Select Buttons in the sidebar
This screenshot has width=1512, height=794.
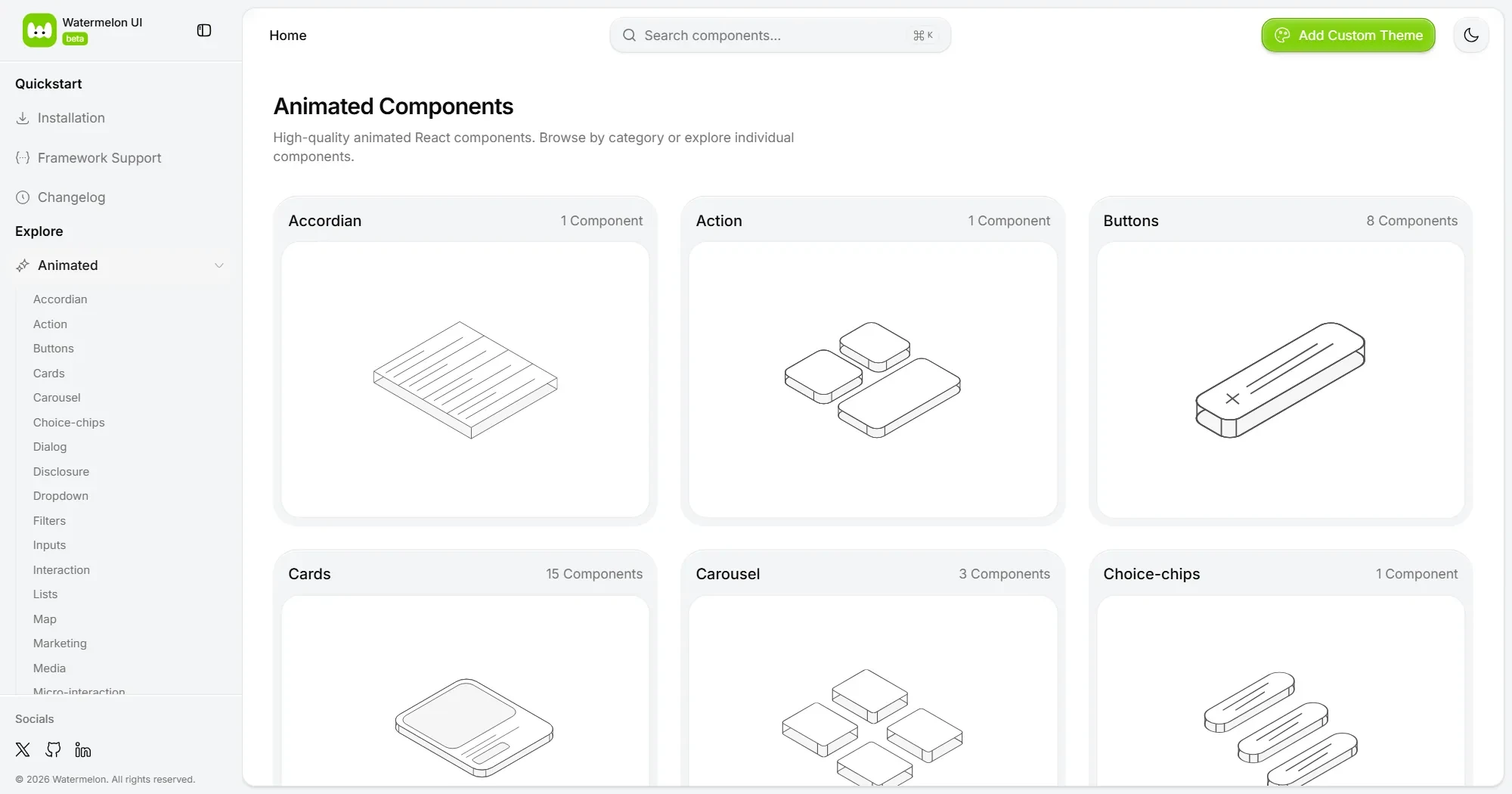[54, 349]
